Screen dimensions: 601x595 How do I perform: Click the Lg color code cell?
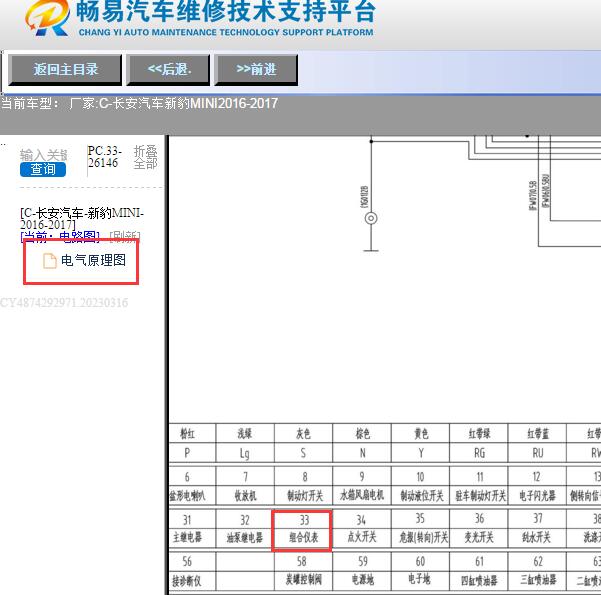[245, 453]
